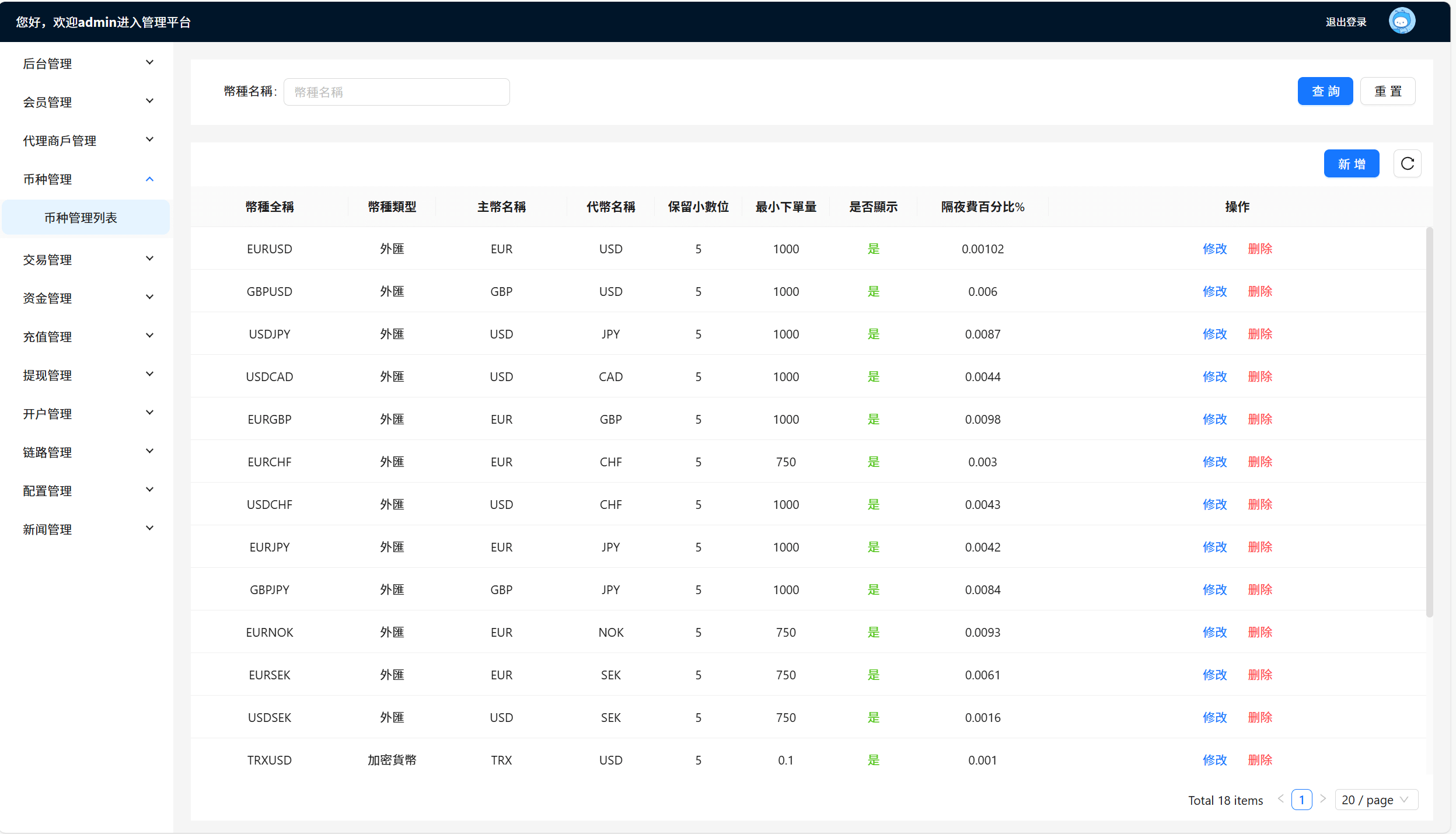The image size is (1456, 834).
Task: Collapse the 币种管理 menu chevron
Action: click(x=149, y=179)
